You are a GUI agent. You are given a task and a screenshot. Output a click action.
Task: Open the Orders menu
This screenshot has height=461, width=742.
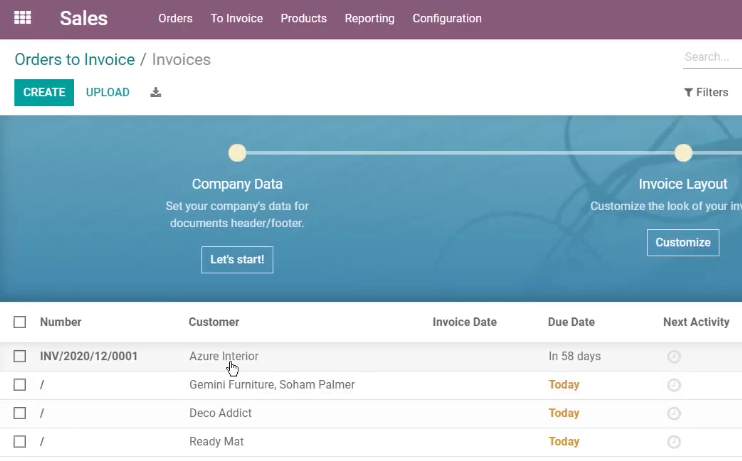pos(175,18)
